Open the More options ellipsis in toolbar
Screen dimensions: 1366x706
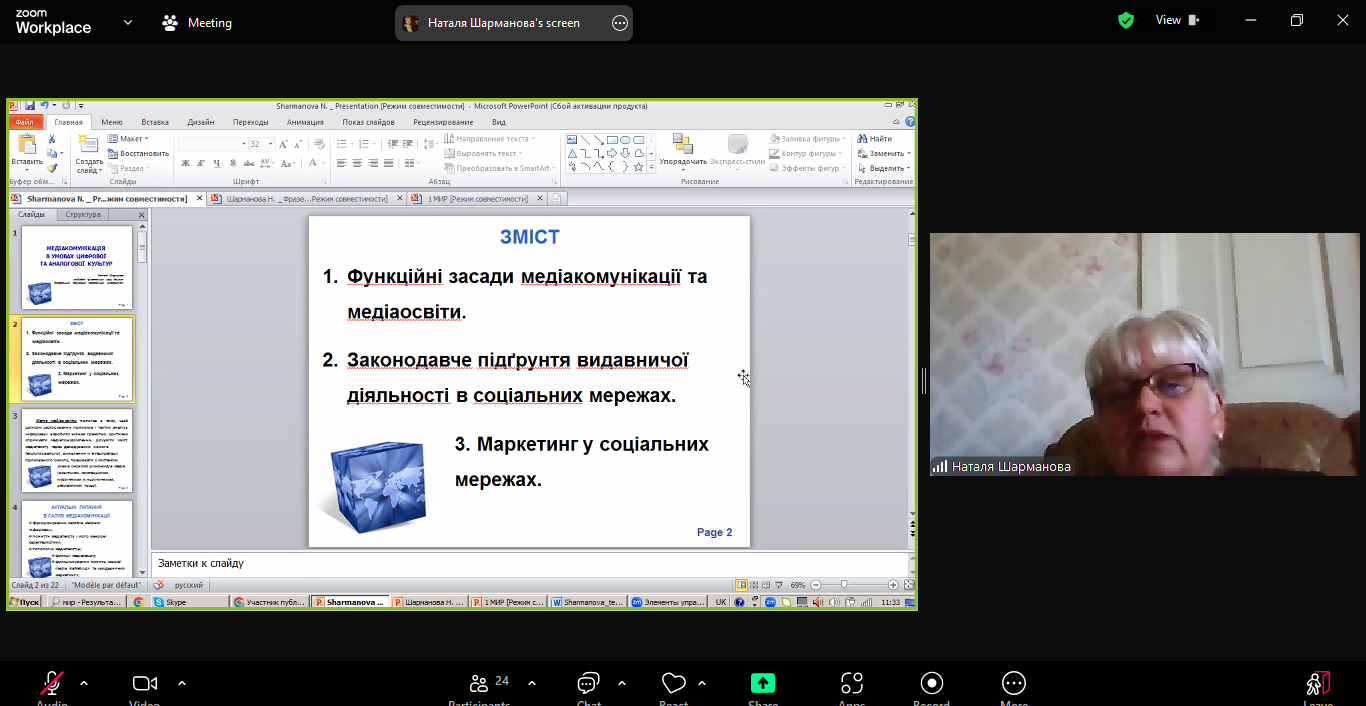(1013, 684)
